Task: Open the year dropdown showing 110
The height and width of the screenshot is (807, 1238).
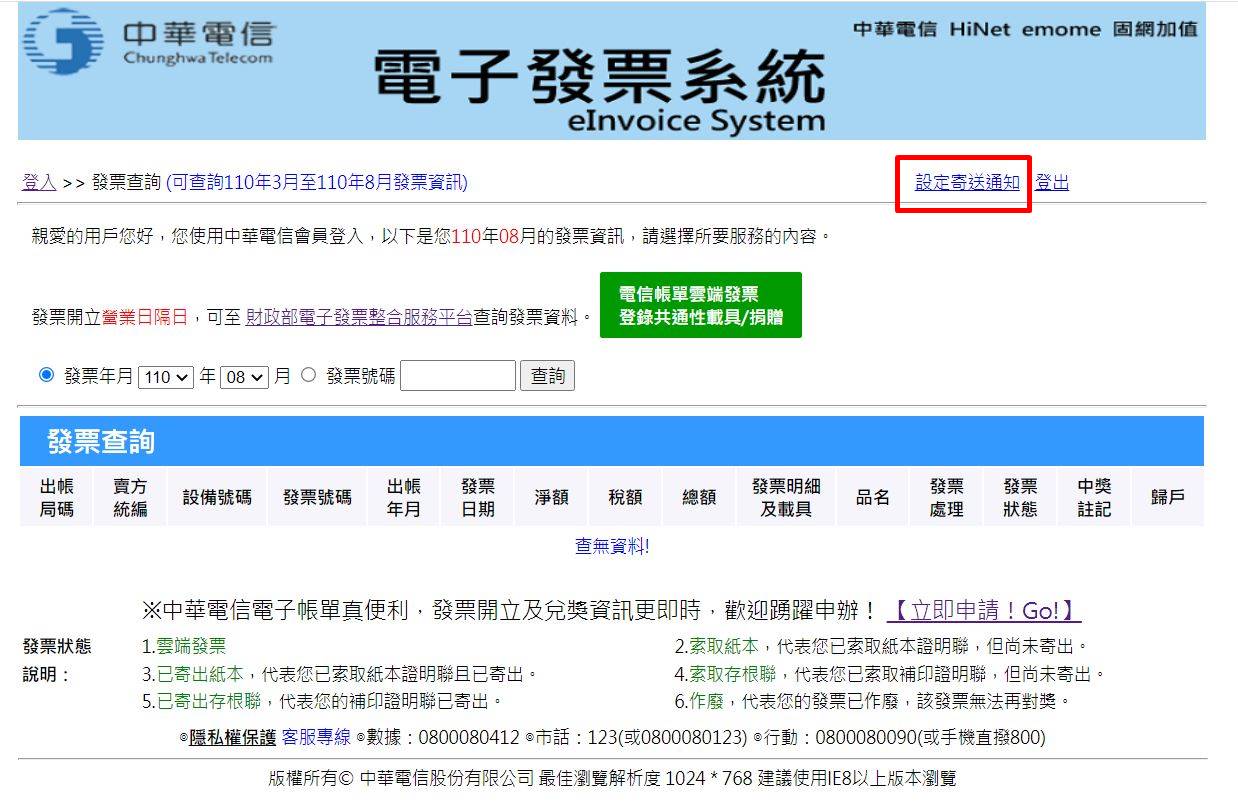Action: click(x=166, y=377)
